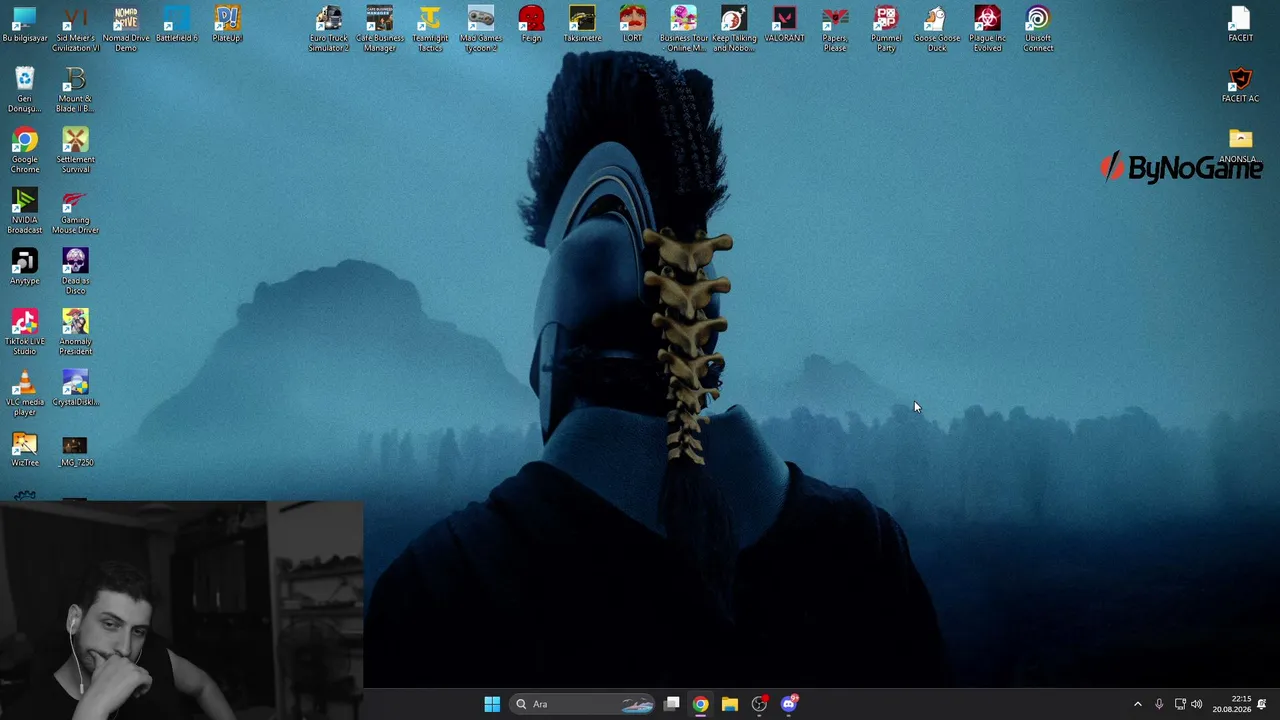This screenshot has height=720, width=1280.
Task: Click the microphone icon in system tray
Action: point(1159,704)
